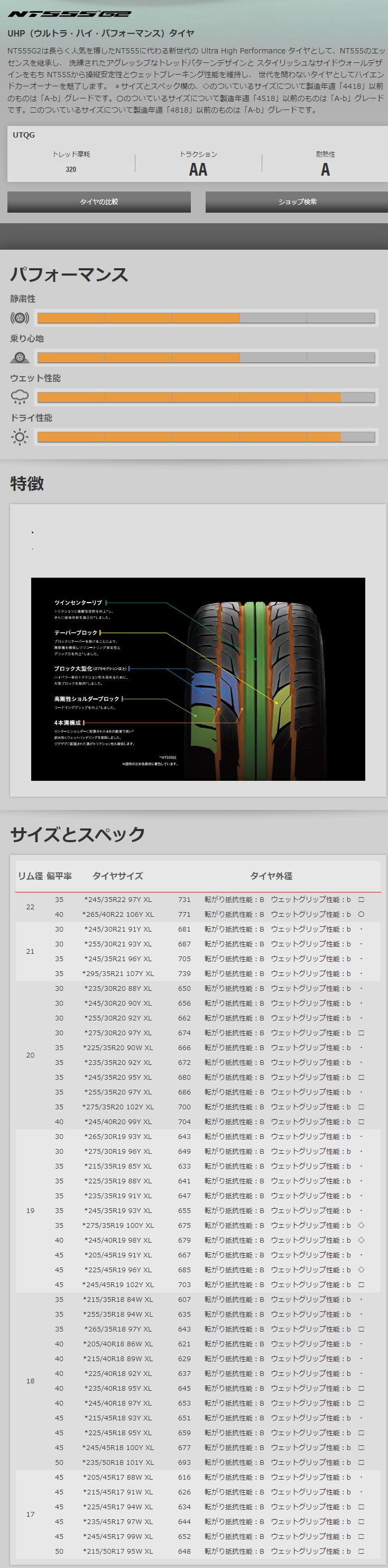The image size is (388, 1568).
Task: Click the トレッド摩耗 320 value
Action: [x=71, y=169]
